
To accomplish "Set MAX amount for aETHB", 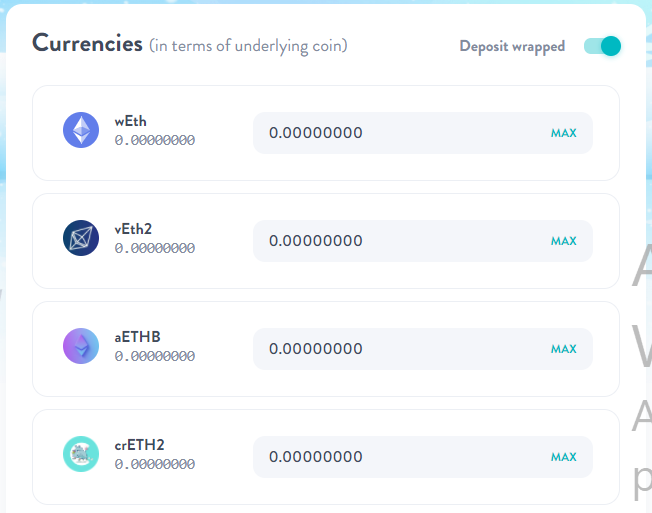I will coord(563,349).
